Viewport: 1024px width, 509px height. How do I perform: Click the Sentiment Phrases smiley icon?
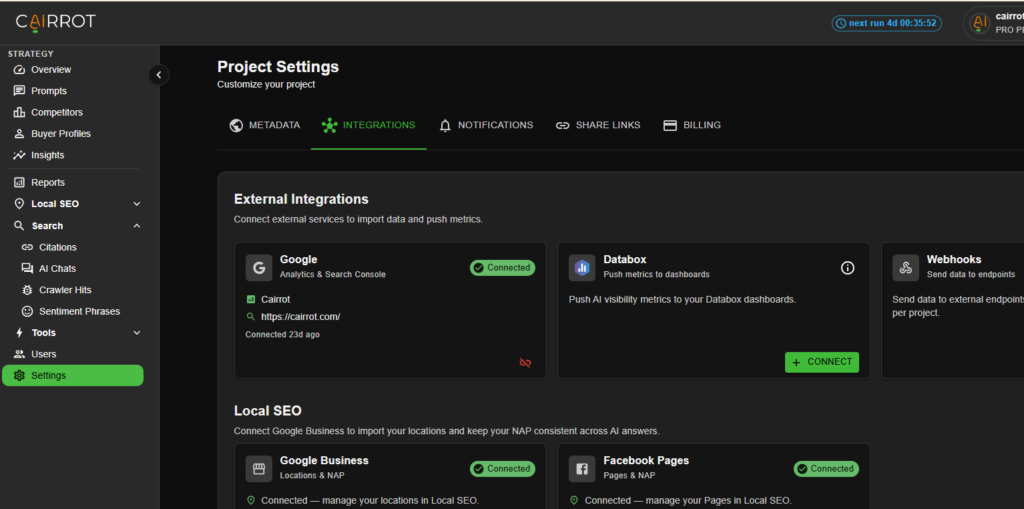point(27,311)
